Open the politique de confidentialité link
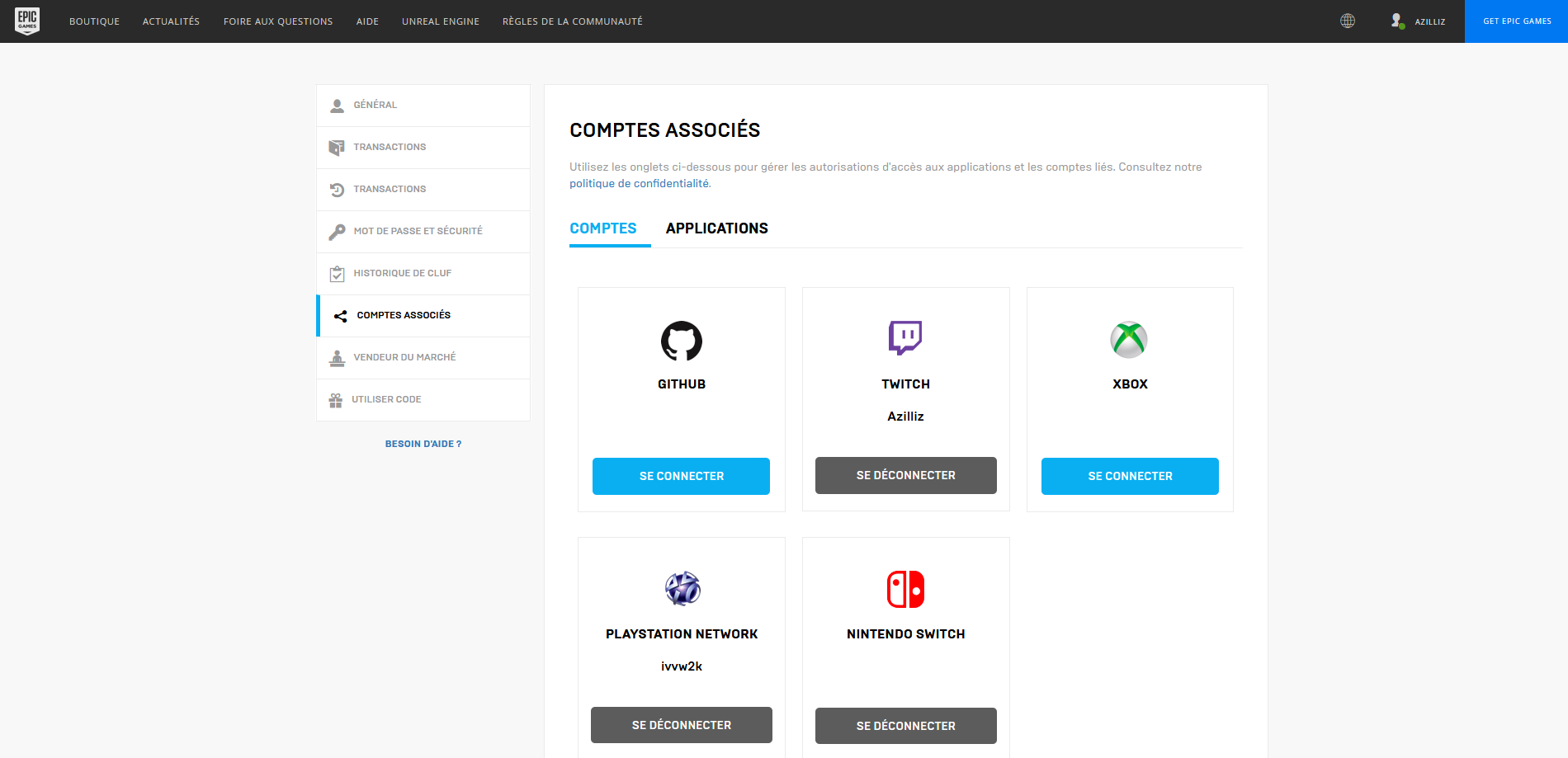Viewport: 1568px width, 758px height. (638, 183)
